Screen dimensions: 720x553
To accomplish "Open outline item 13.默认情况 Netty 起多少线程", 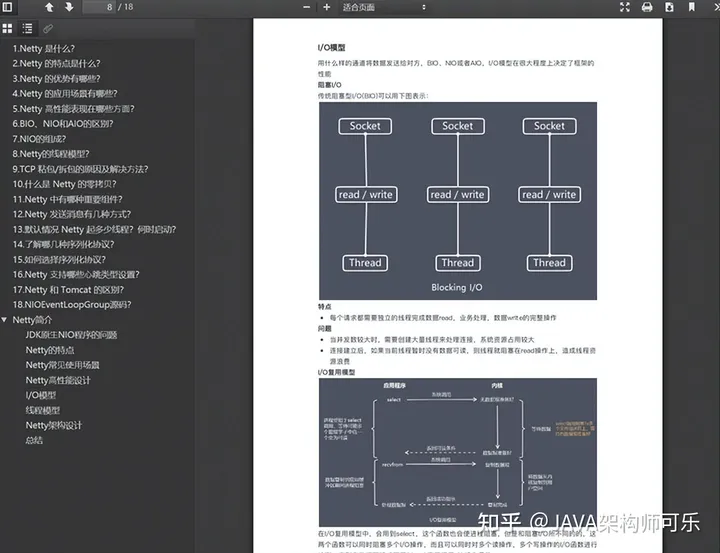I will click(94, 229).
